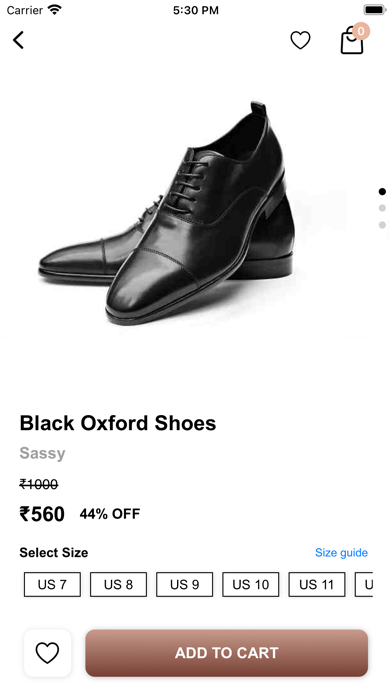The height and width of the screenshot is (696, 392).
Task: Open the shopping bag cart icon
Action: 352,42
